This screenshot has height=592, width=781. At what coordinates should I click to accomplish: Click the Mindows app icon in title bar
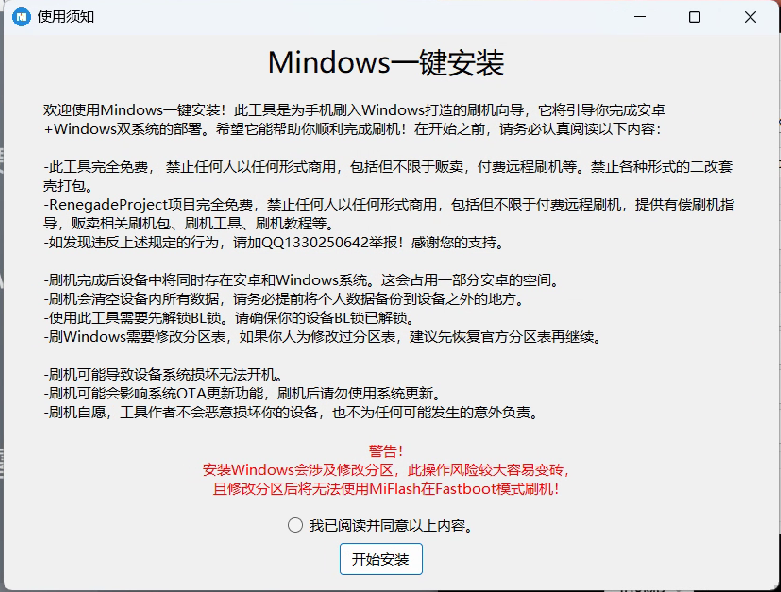pos(20,17)
